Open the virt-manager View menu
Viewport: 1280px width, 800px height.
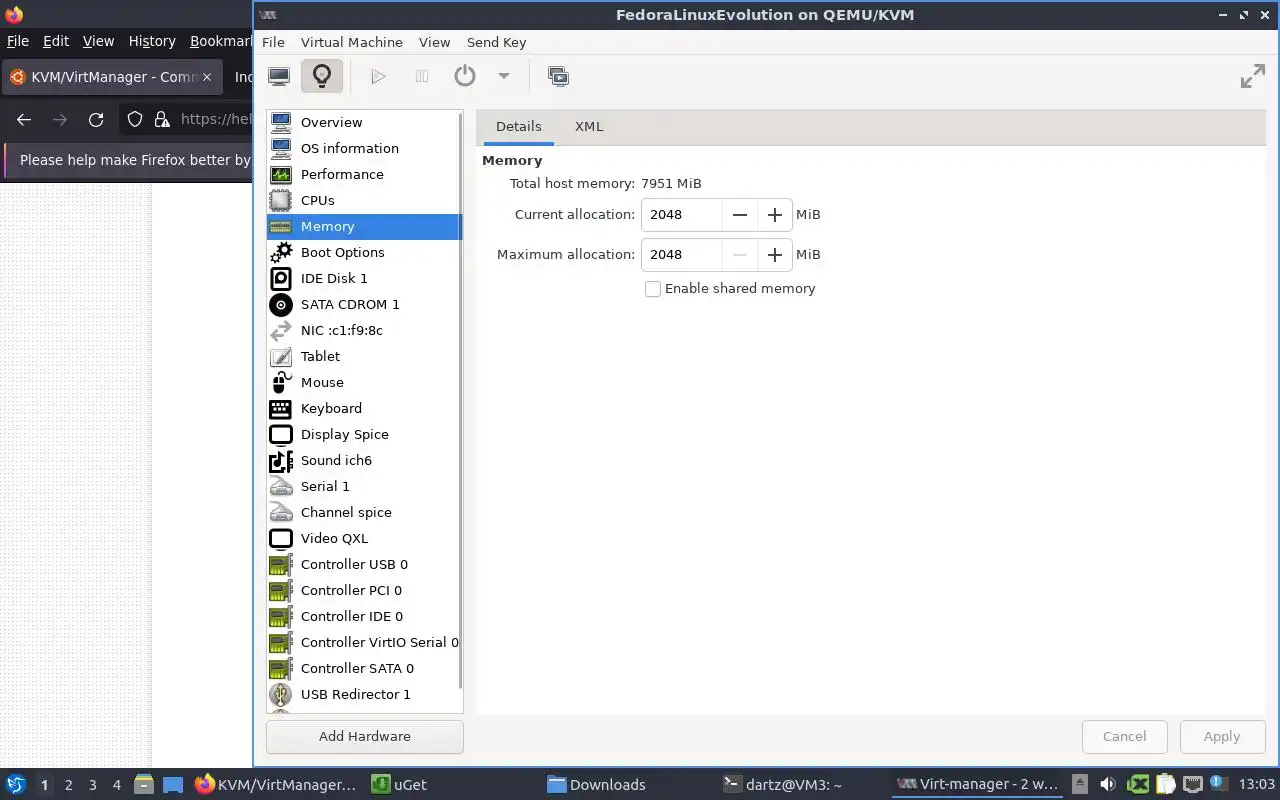coord(434,42)
